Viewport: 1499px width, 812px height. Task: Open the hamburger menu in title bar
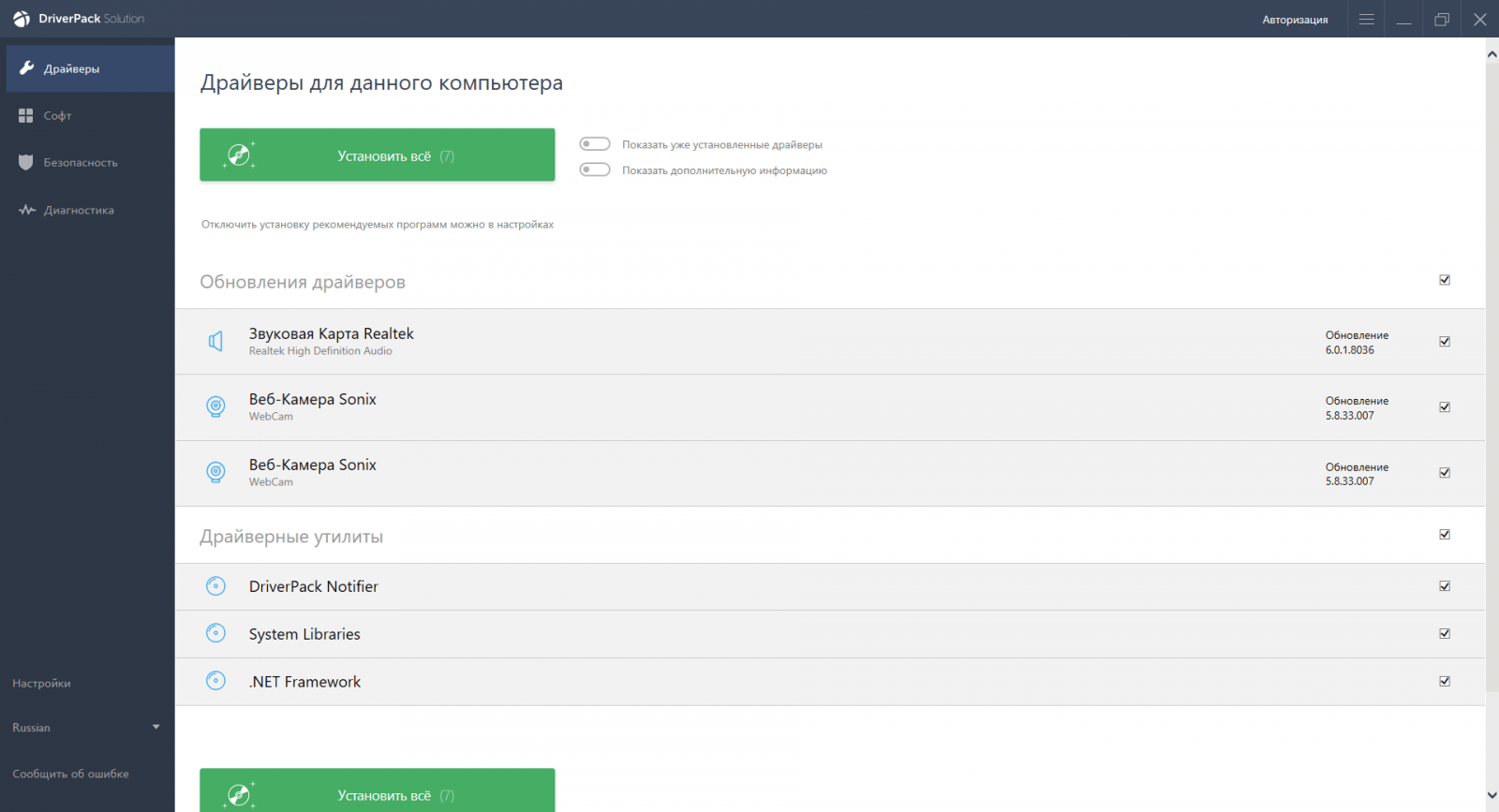pyautogui.click(x=1366, y=20)
